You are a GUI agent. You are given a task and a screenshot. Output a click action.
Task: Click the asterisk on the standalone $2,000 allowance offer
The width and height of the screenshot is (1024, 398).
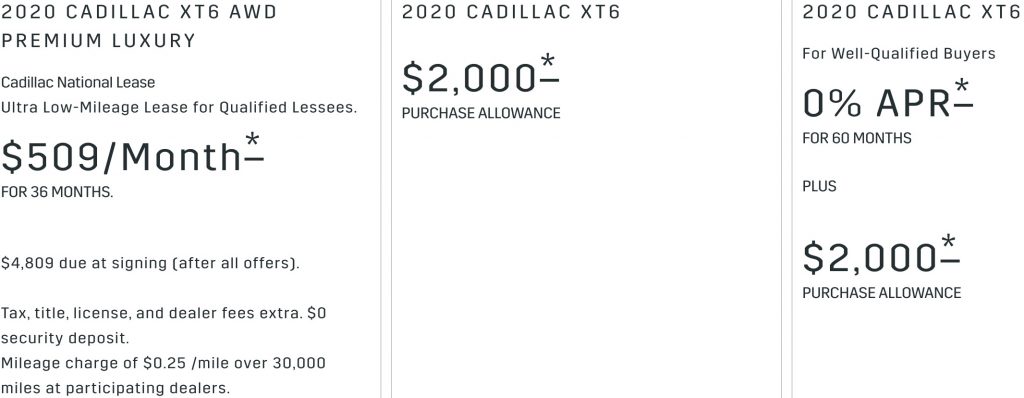coord(549,70)
